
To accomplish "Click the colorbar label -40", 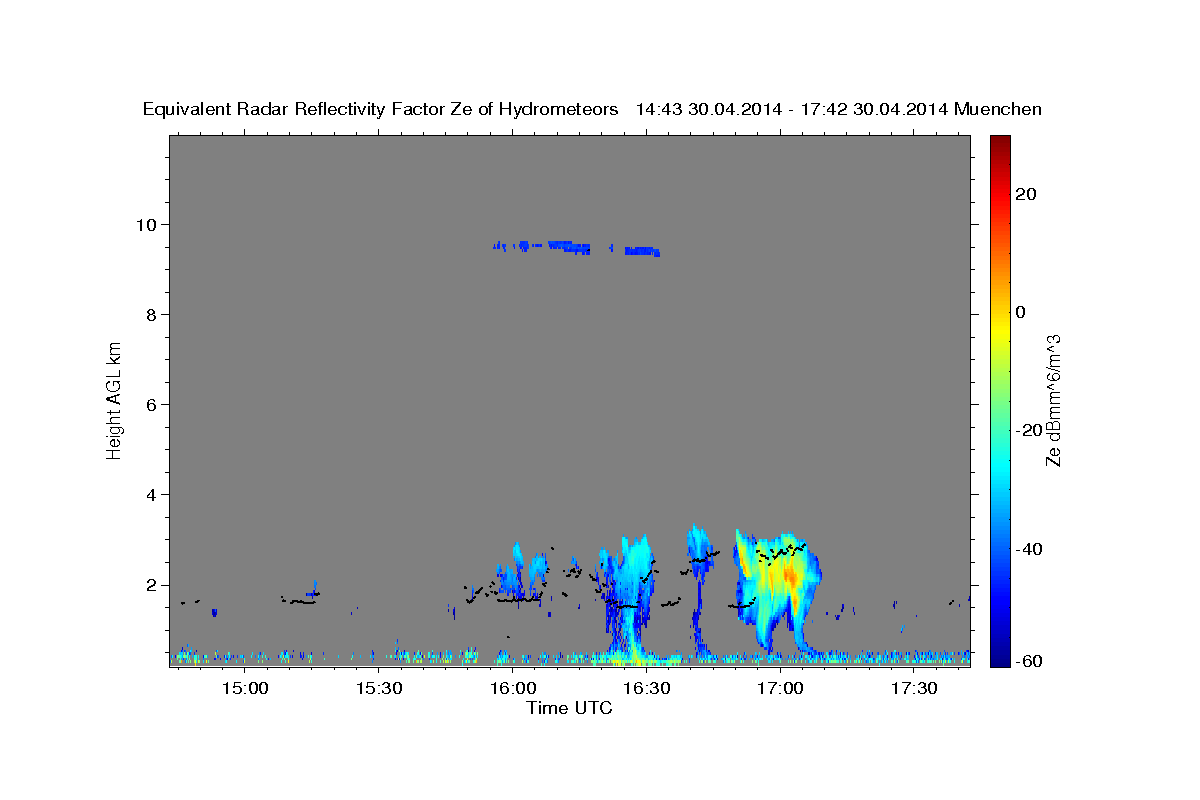I will (1030, 549).
